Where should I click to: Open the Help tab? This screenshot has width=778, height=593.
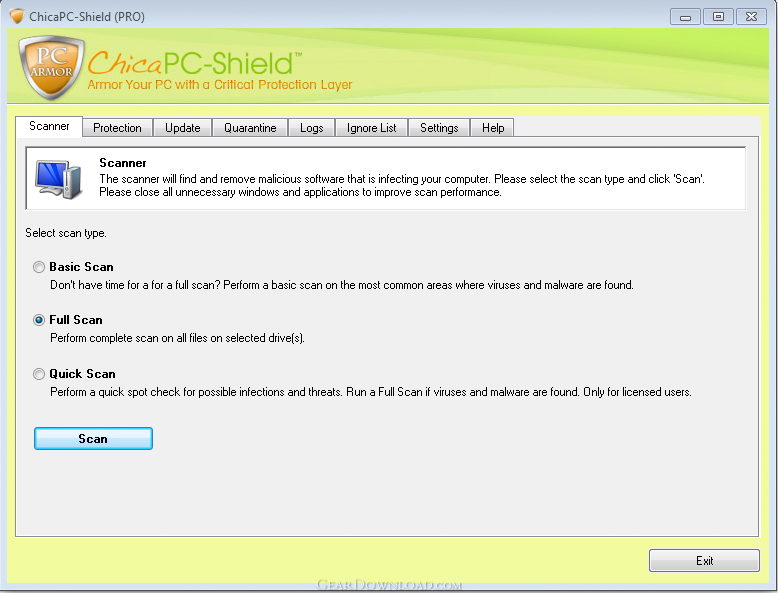coord(493,128)
